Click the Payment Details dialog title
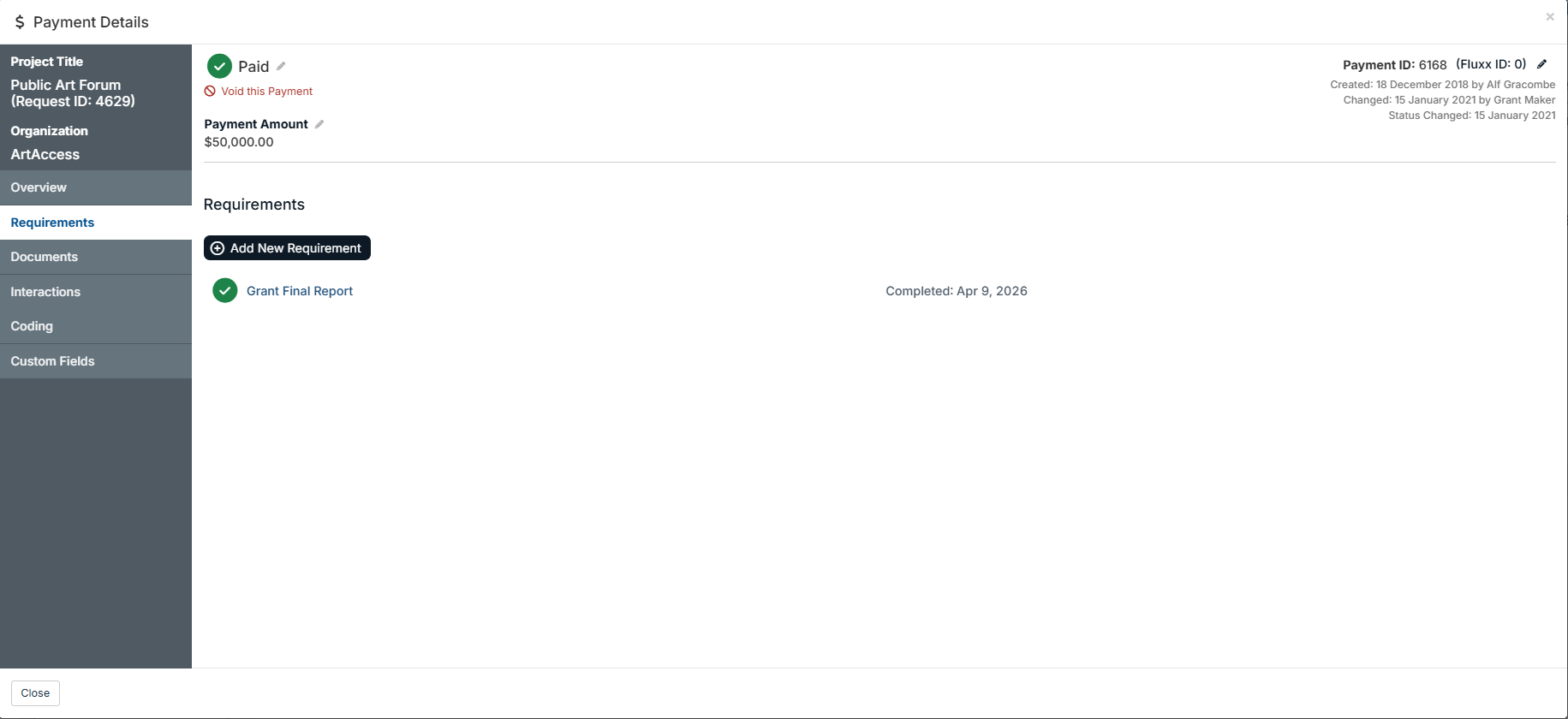Viewport: 1568px width, 719px height. pyautogui.click(x=91, y=22)
